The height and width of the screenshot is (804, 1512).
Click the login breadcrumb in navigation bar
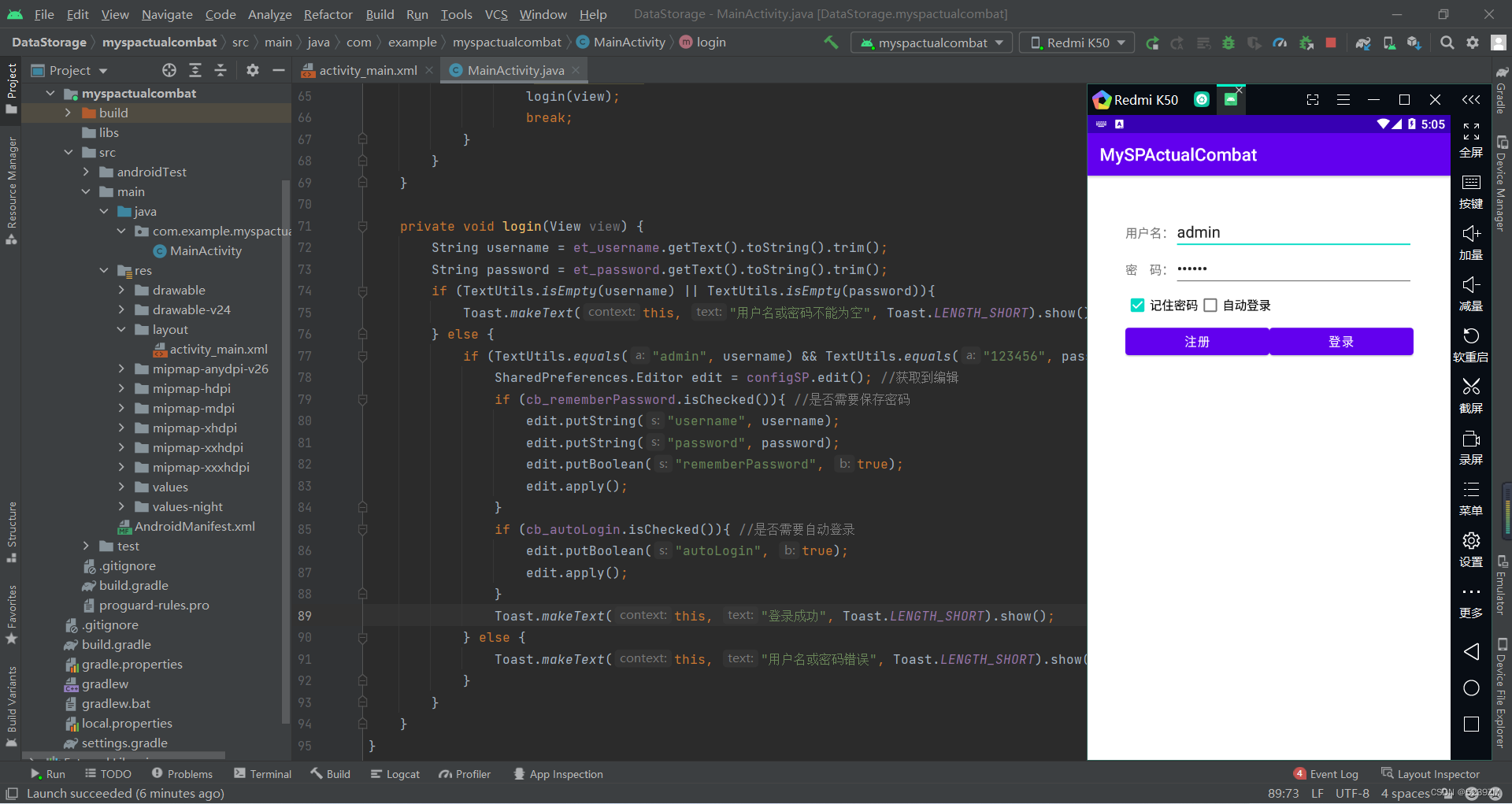click(703, 43)
